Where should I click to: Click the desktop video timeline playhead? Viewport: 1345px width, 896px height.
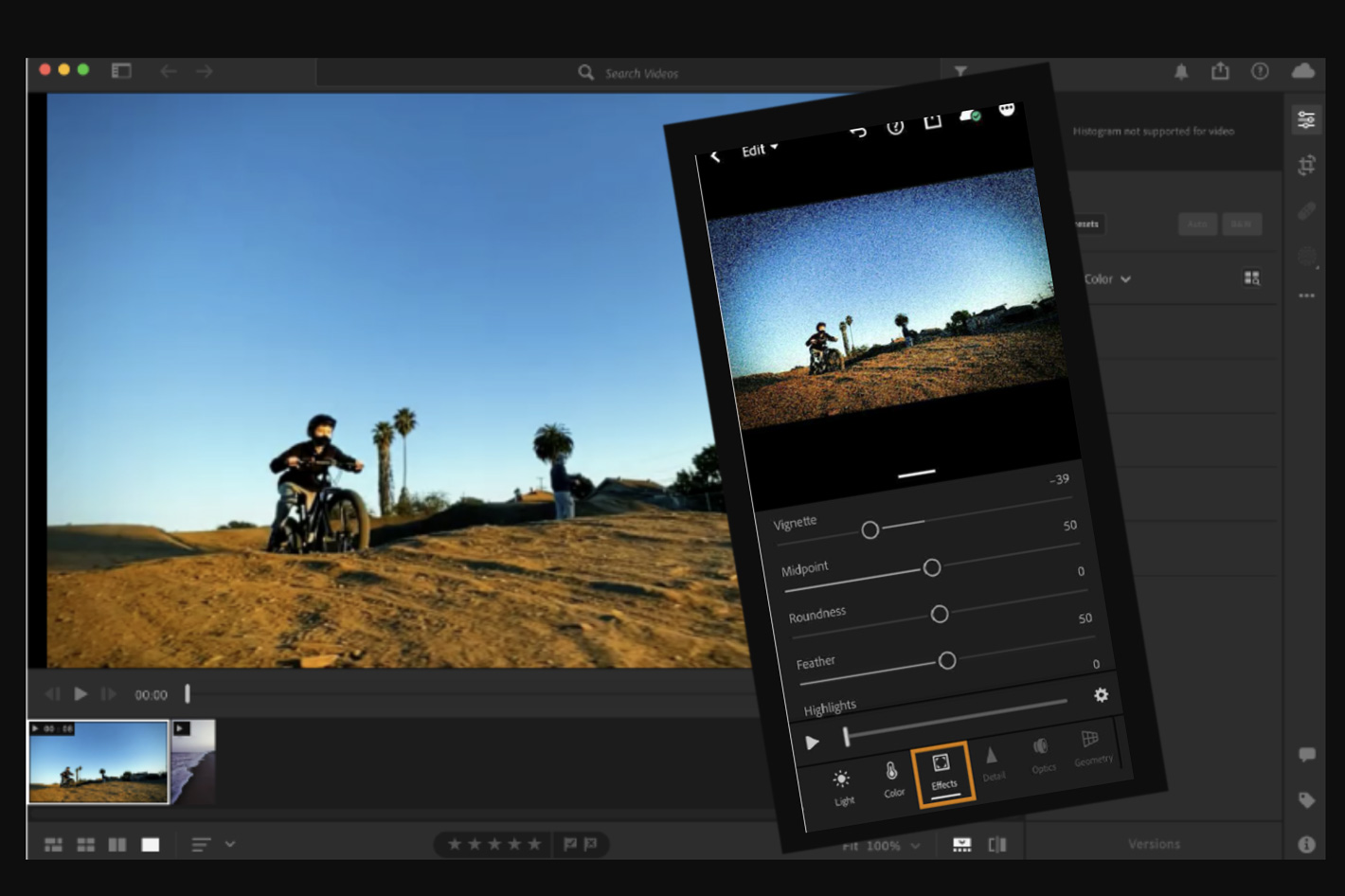click(188, 694)
